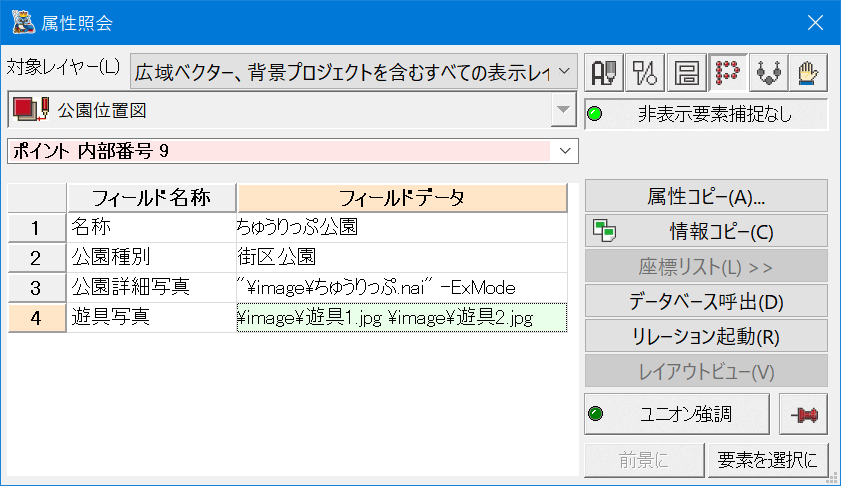Select the text attribute tool icon
Screen dimensions: 841x486
603,72
